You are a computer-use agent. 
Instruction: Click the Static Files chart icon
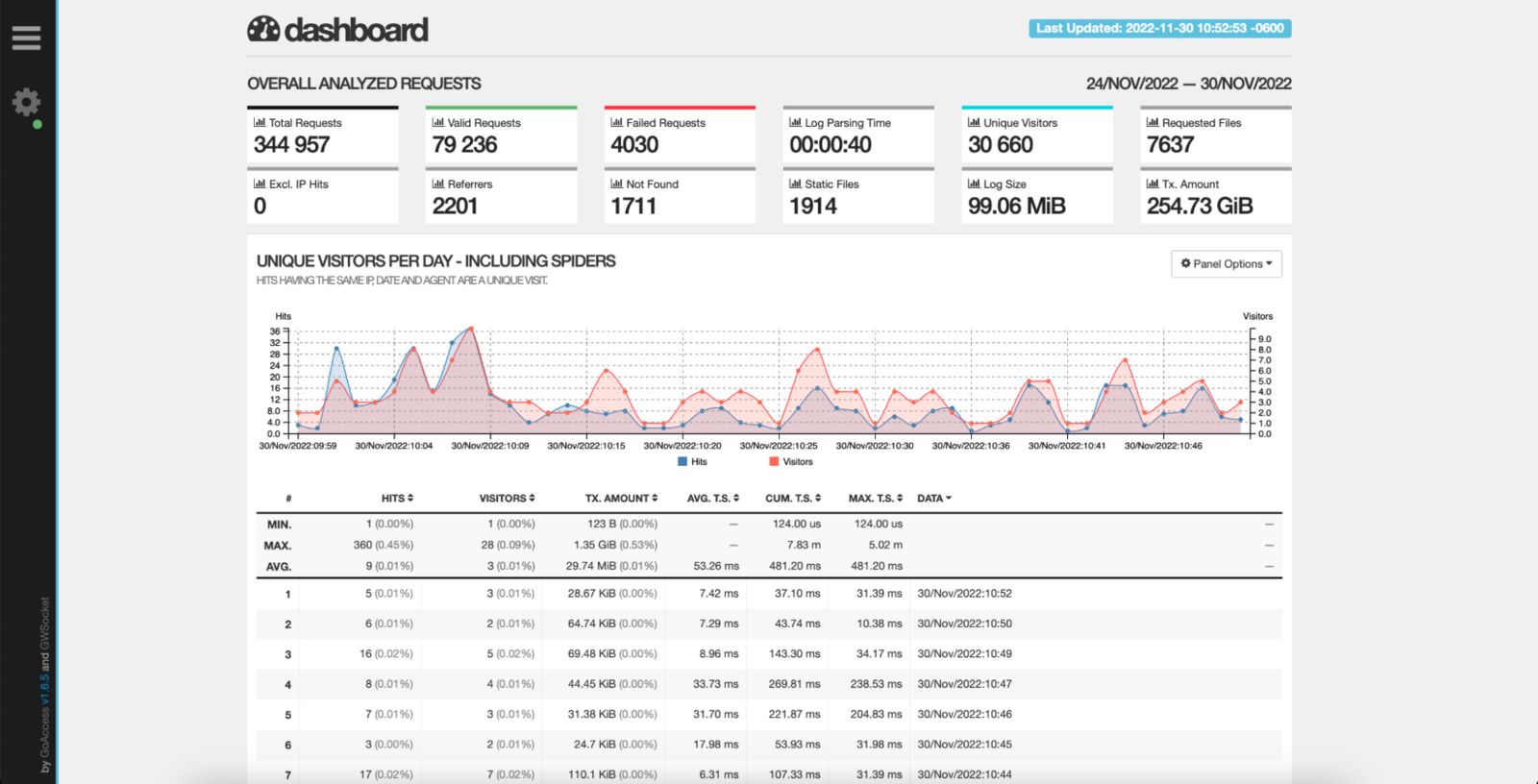click(796, 184)
